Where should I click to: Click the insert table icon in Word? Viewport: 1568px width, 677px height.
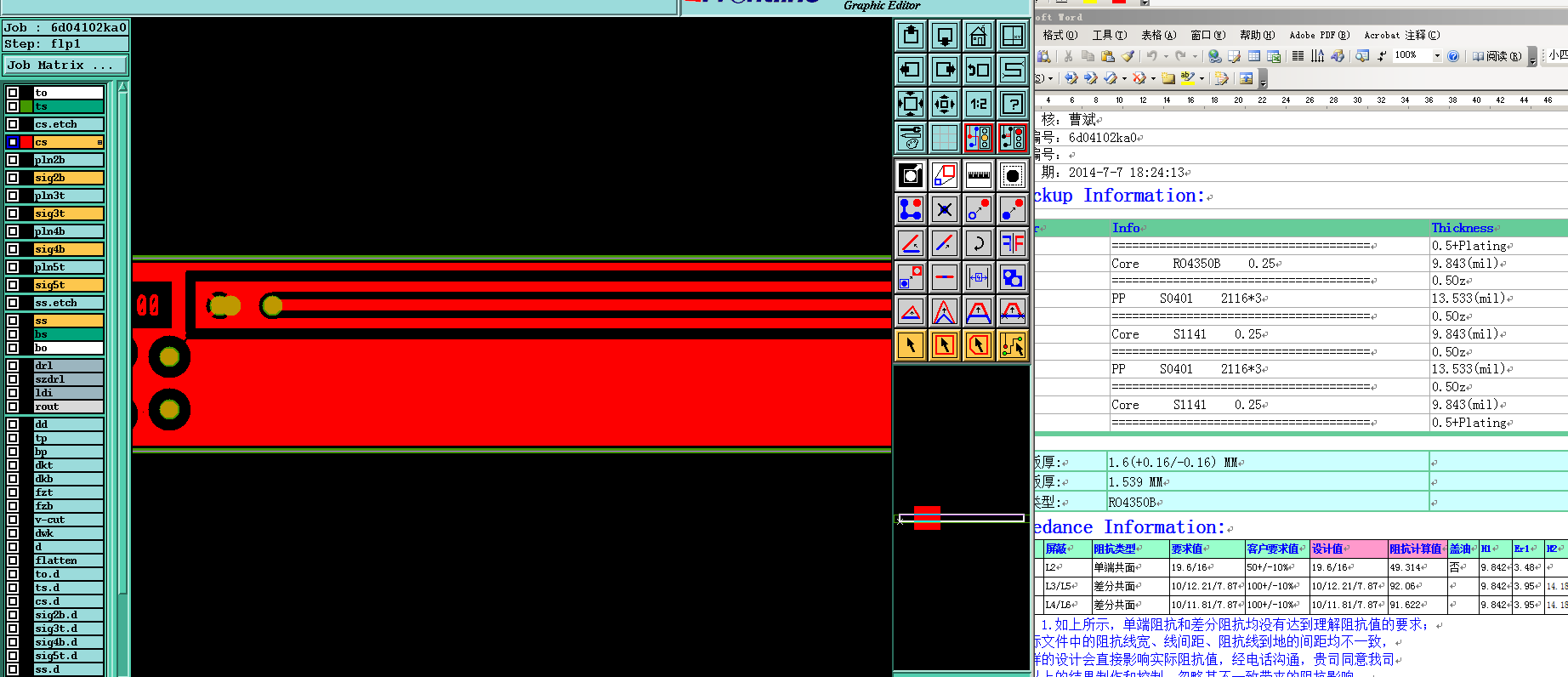[1254, 56]
